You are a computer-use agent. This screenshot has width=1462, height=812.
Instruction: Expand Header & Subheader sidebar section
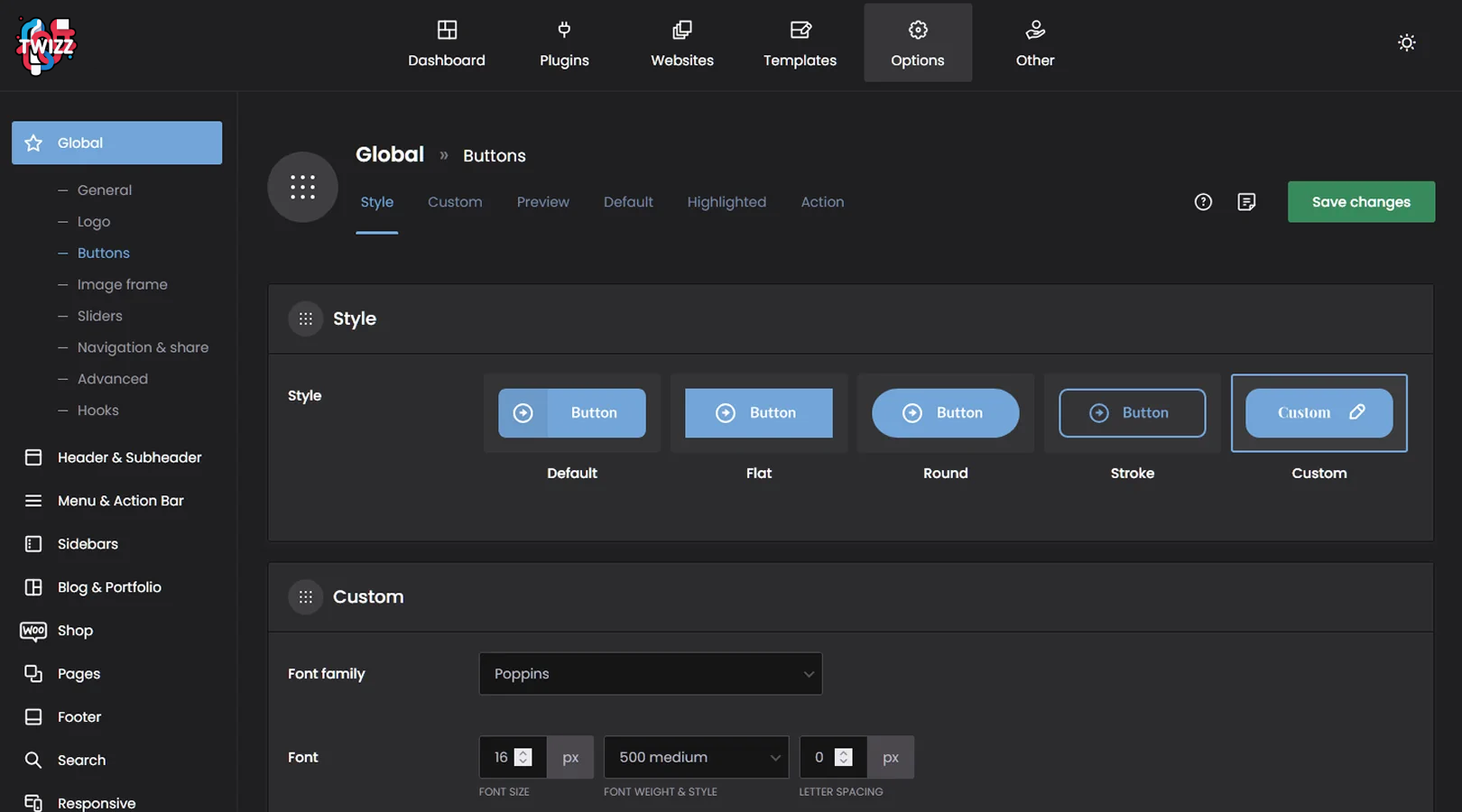coord(129,457)
